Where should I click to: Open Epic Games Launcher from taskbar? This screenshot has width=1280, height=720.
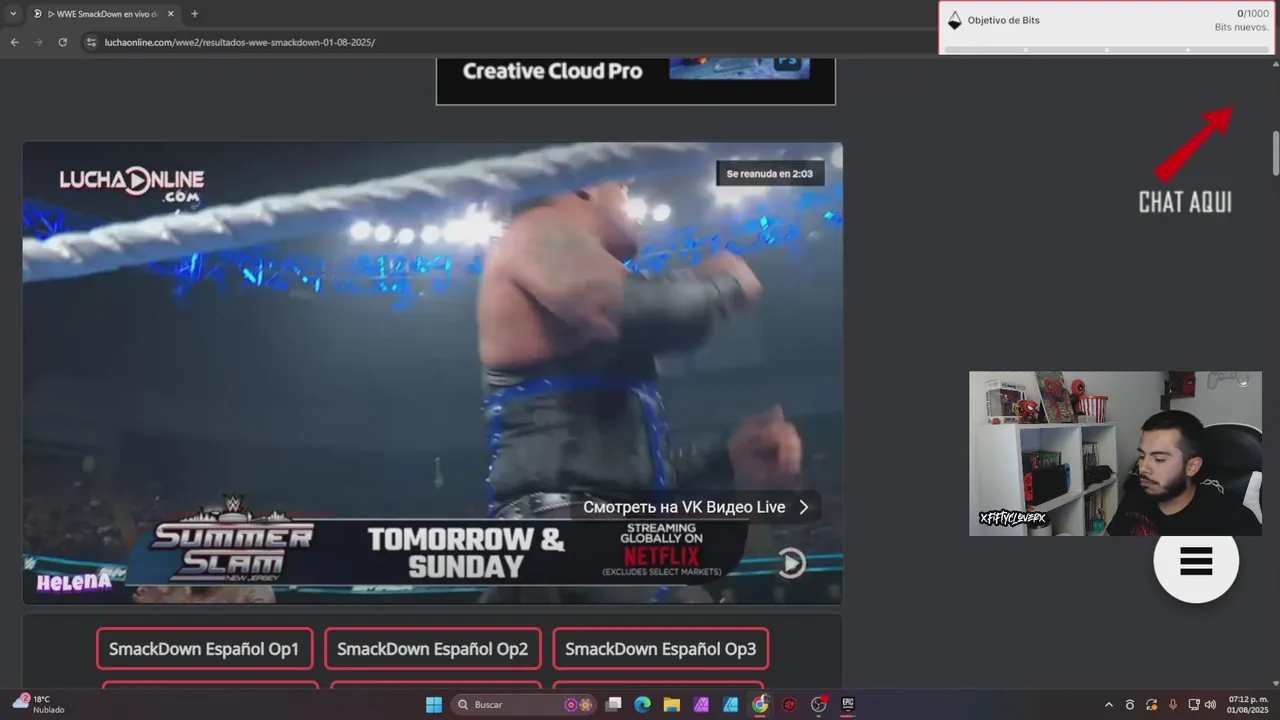point(848,705)
